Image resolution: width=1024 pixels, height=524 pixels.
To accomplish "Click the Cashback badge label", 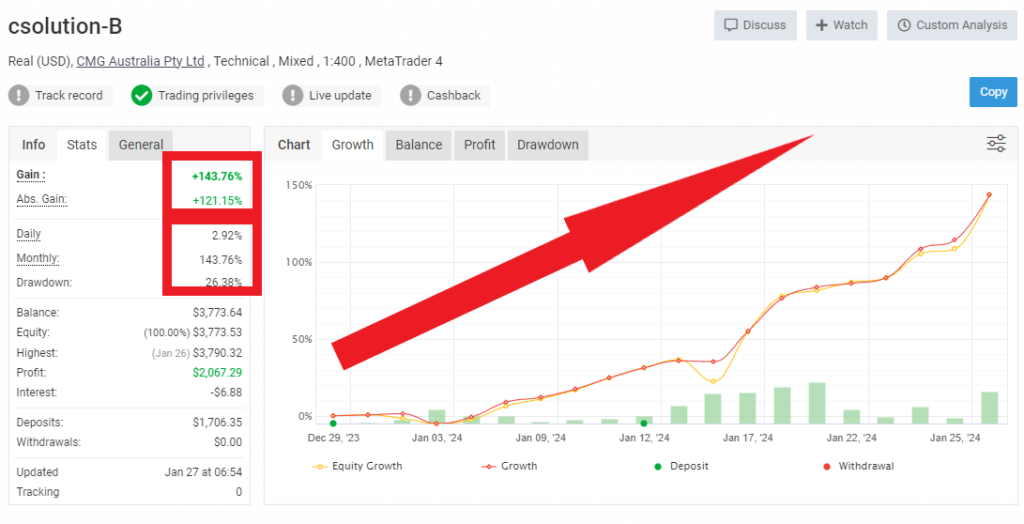I will [x=454, y=95].
